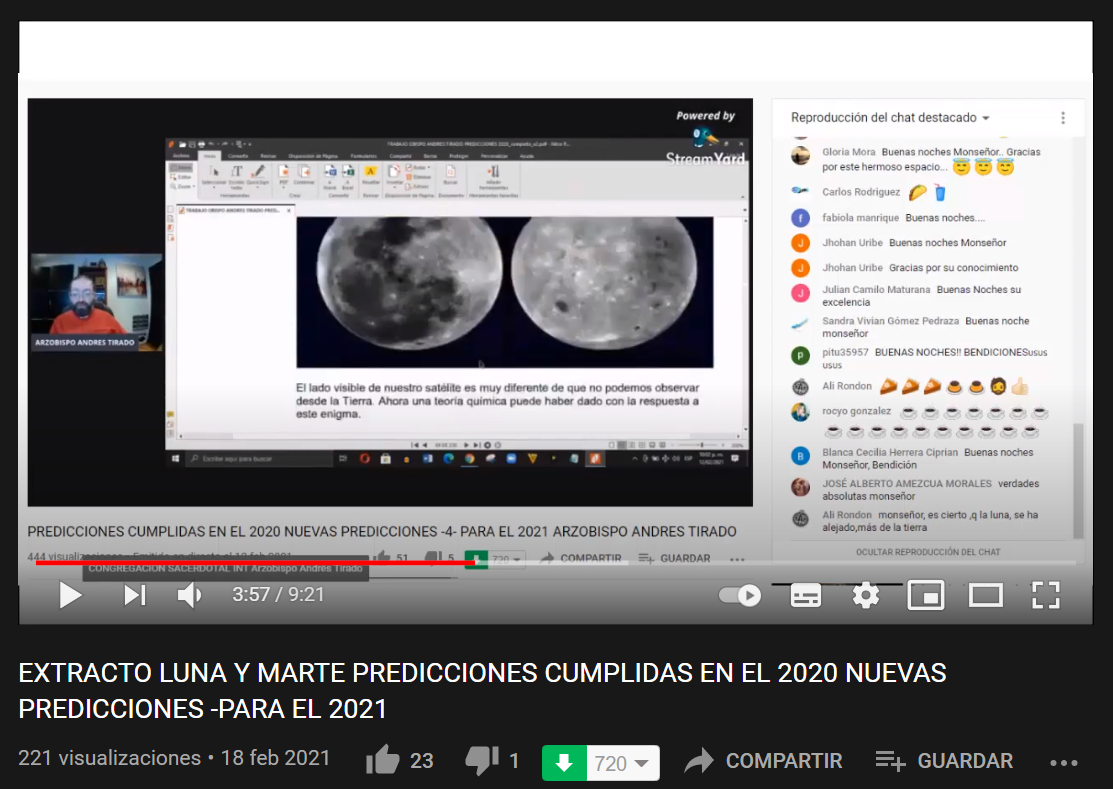Image resolution: width=1113 pixels, height=789 pixels.
Task: Click the EXTRACTO LUNA Y MARTE video title
Action: (482, 690)
